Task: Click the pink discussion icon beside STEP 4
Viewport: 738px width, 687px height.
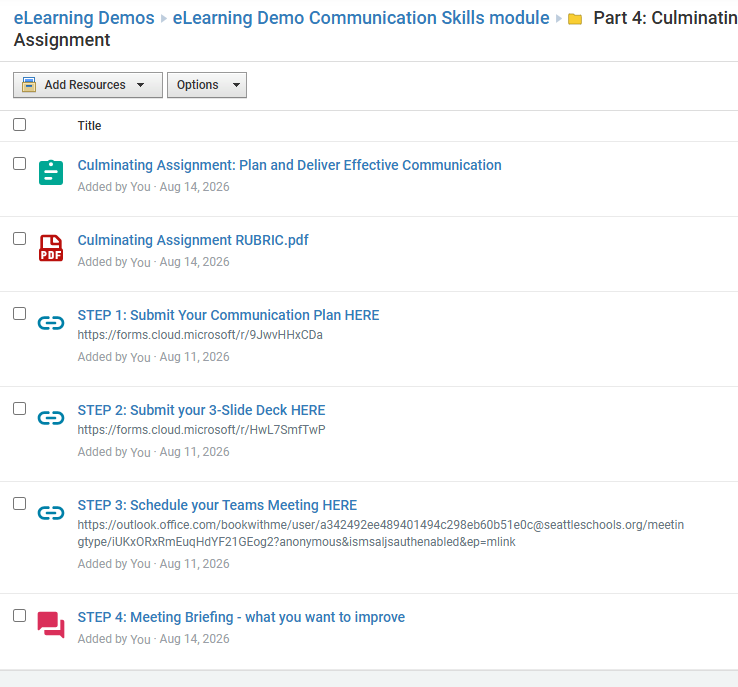Action: 51,624
